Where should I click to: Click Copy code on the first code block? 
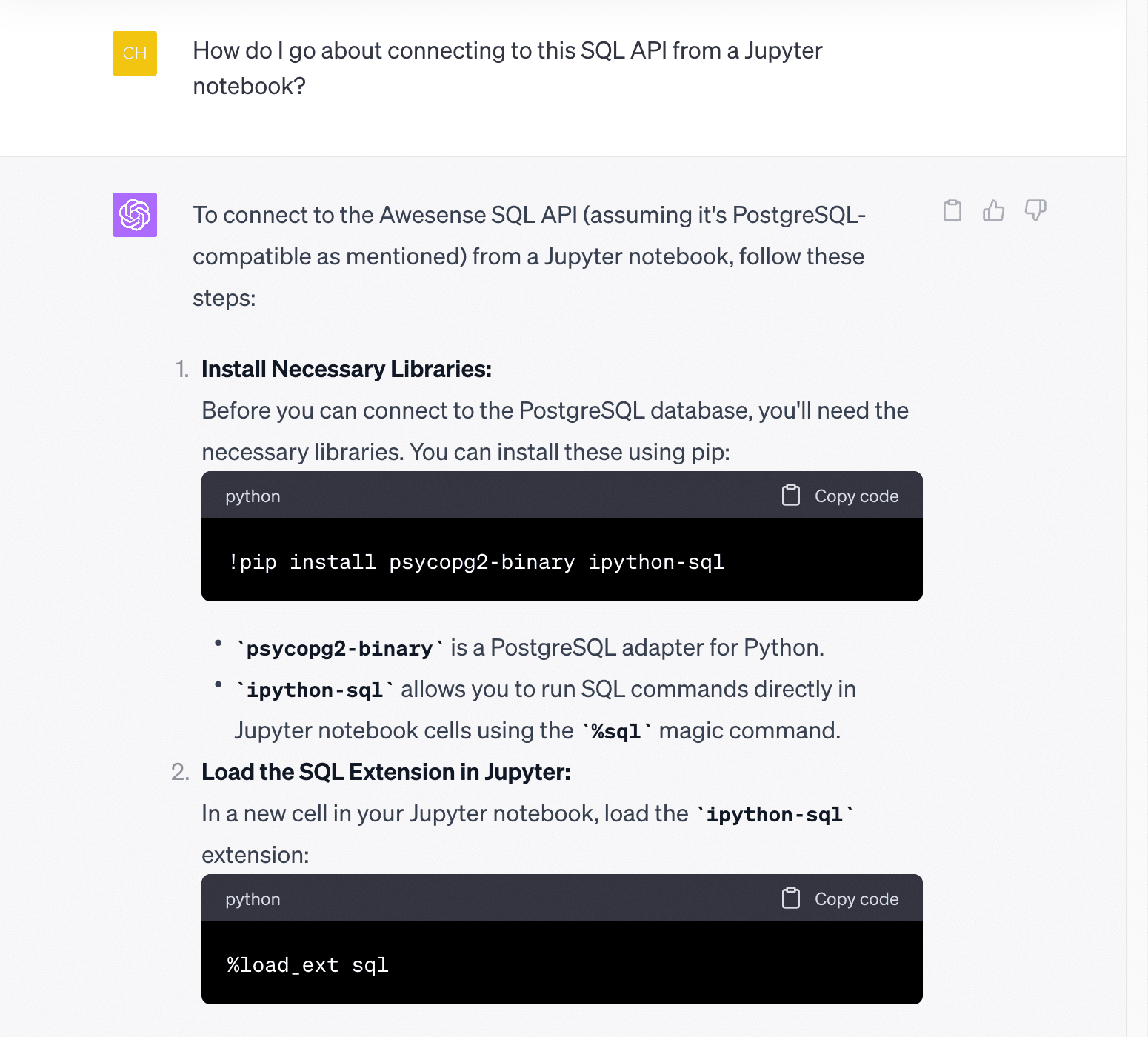point(855,496)
